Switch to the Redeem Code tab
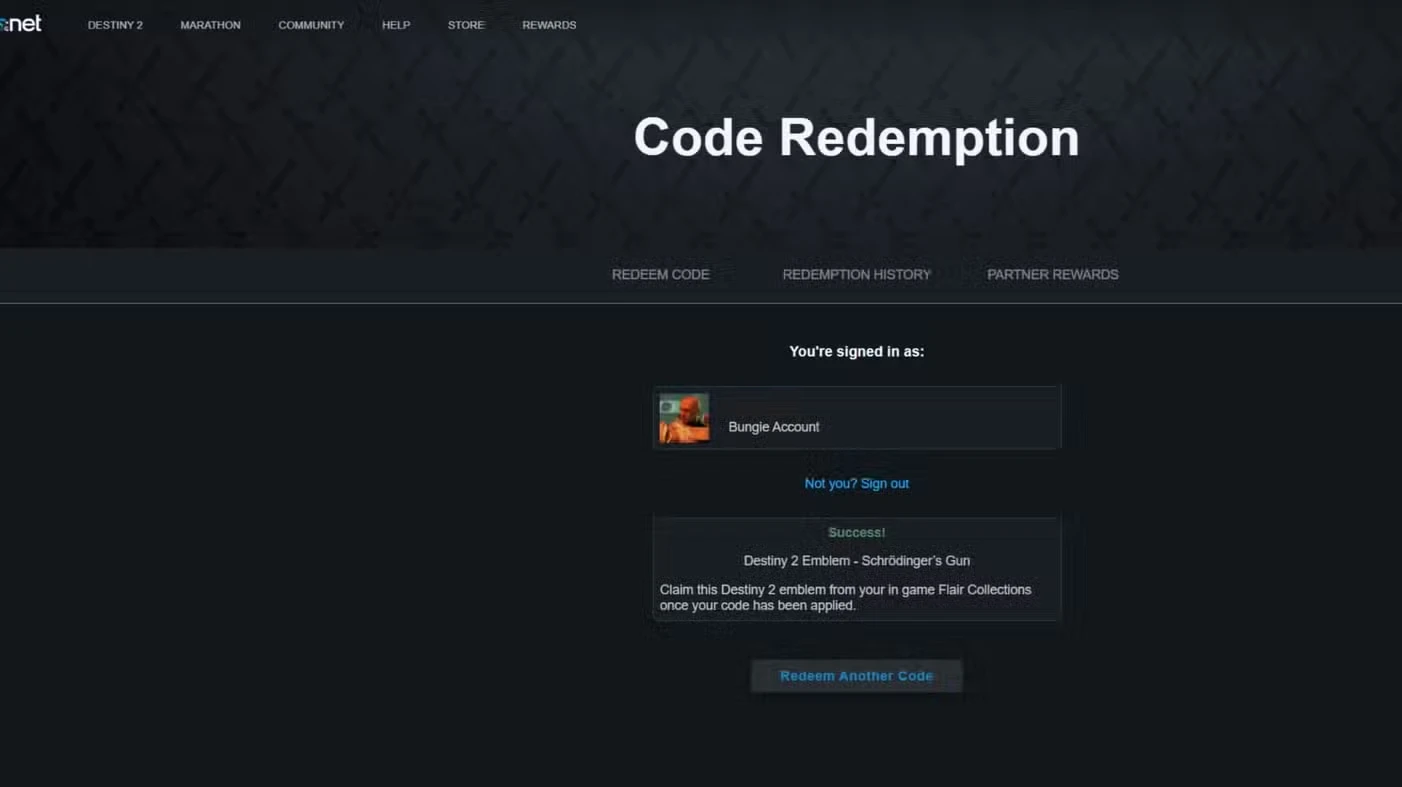Viewport: 1402px width, 787px height. tap(660, 274)
